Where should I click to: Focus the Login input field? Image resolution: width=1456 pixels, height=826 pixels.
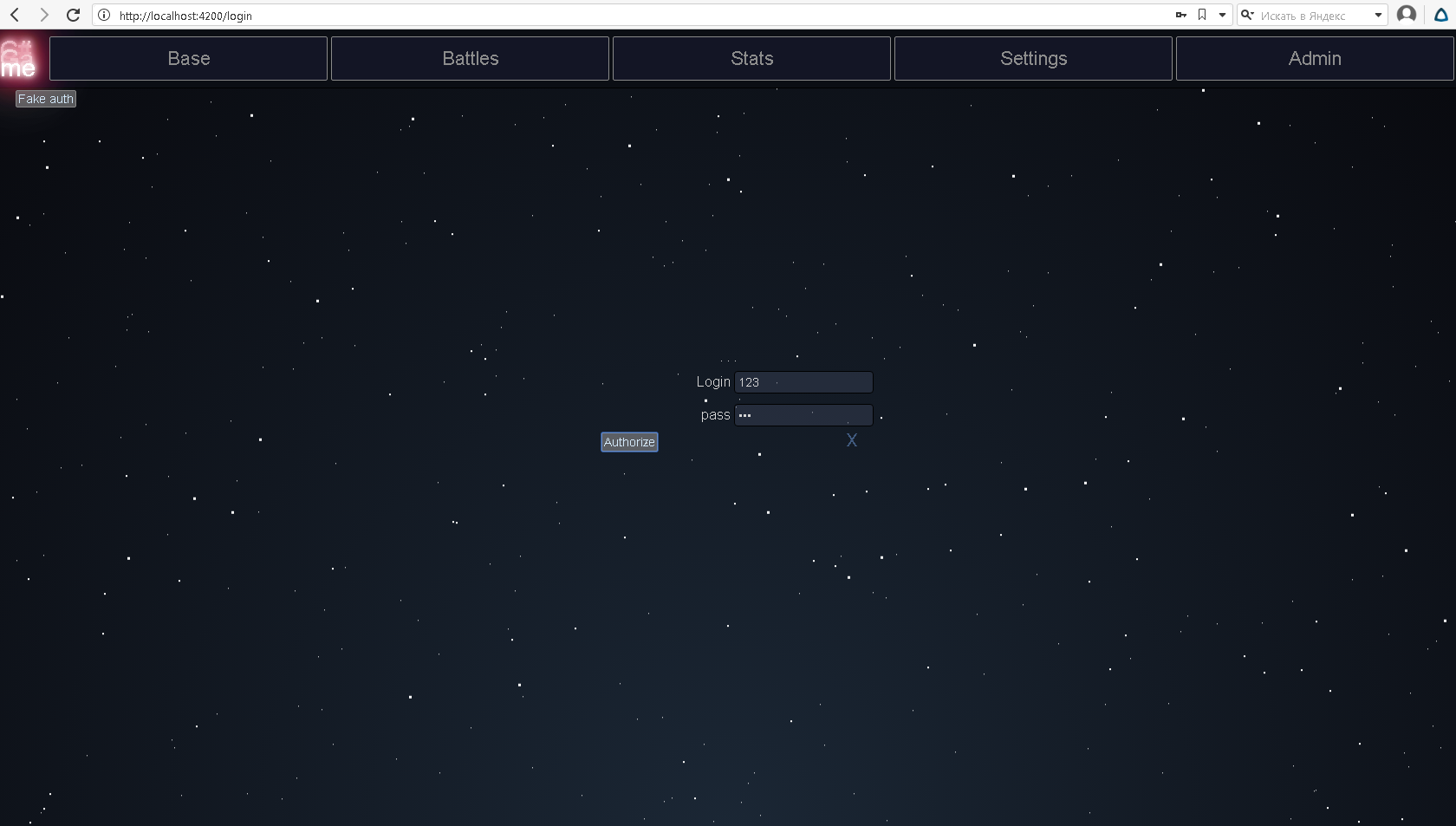[x=803, y=382]
